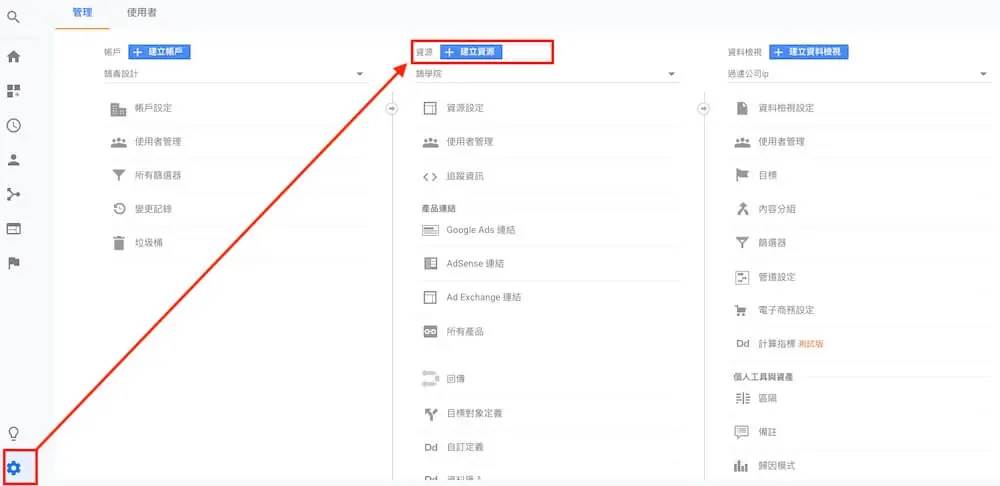Open 內容分組 content grouping icon
This screenshot has height=486, width=1000.
pyautogui.click(x=742, y=209)
